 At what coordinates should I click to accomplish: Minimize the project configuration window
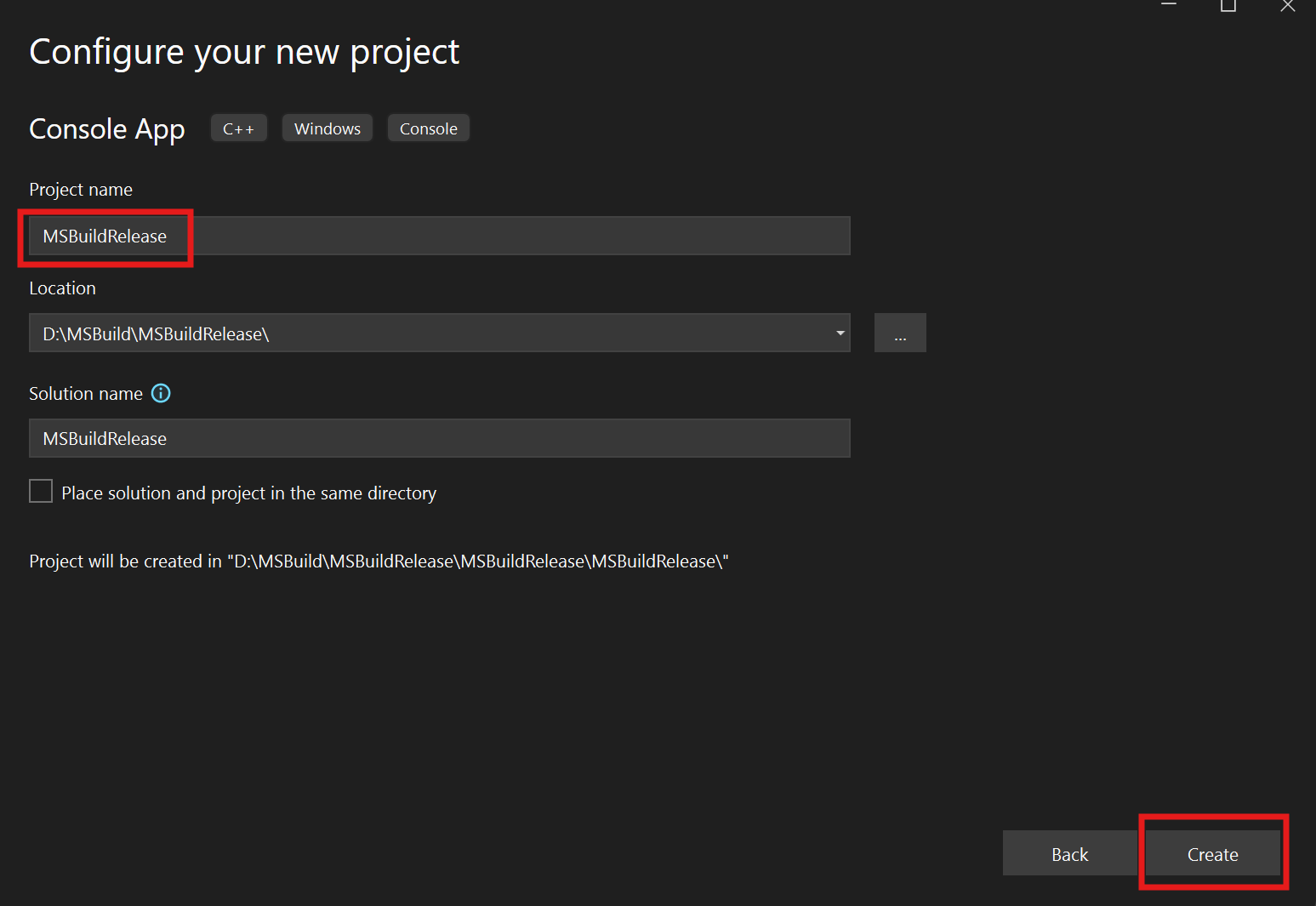pyautogui.click(x=1169, y=6)
